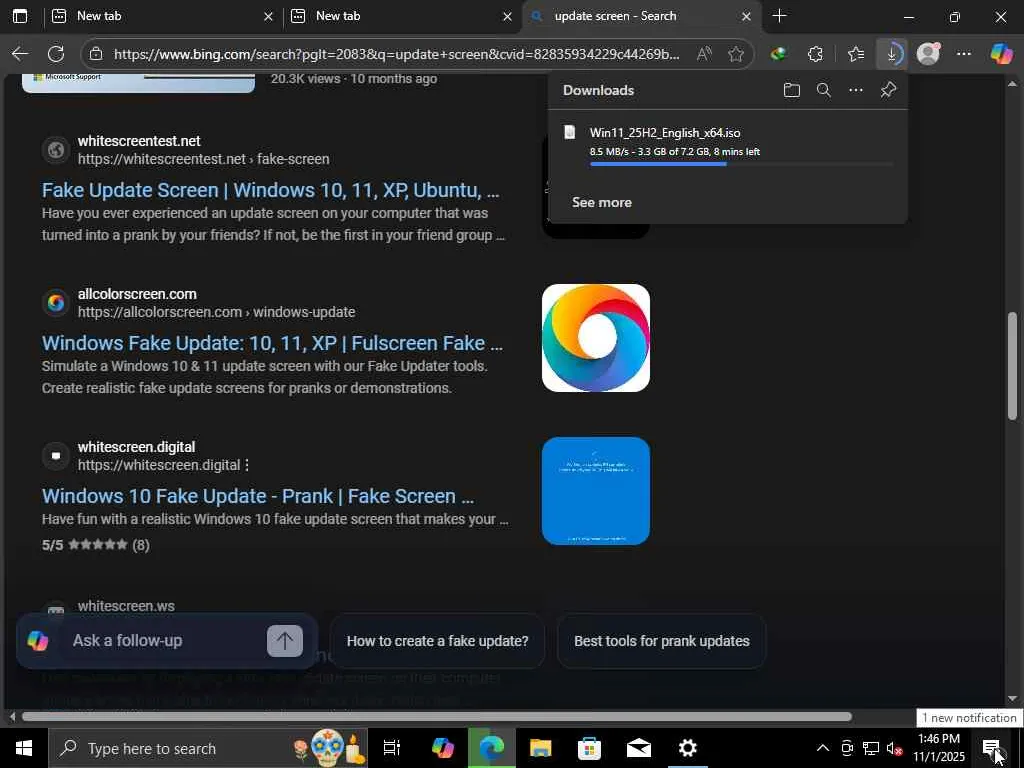
Task: Close the update screen - Search tab
Action: click(746, 16)
